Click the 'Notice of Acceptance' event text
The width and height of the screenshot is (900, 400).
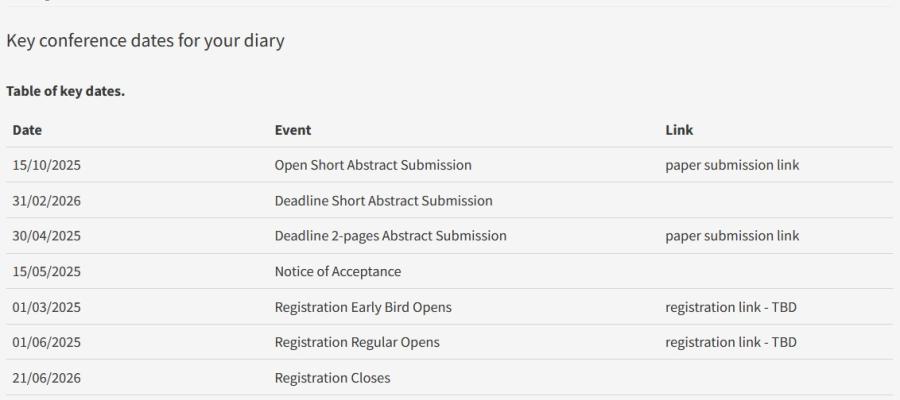337,272
